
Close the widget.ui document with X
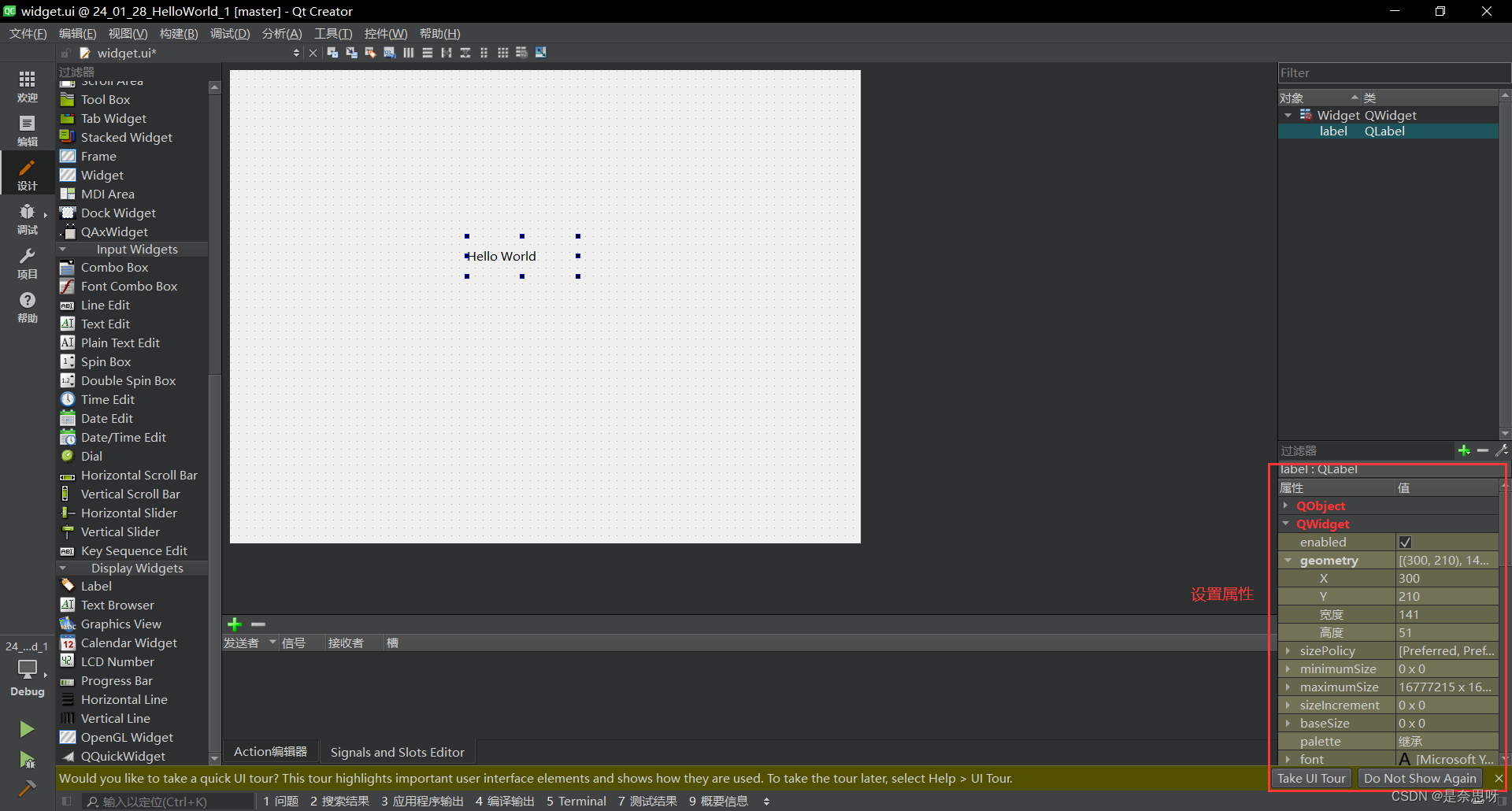313,53
